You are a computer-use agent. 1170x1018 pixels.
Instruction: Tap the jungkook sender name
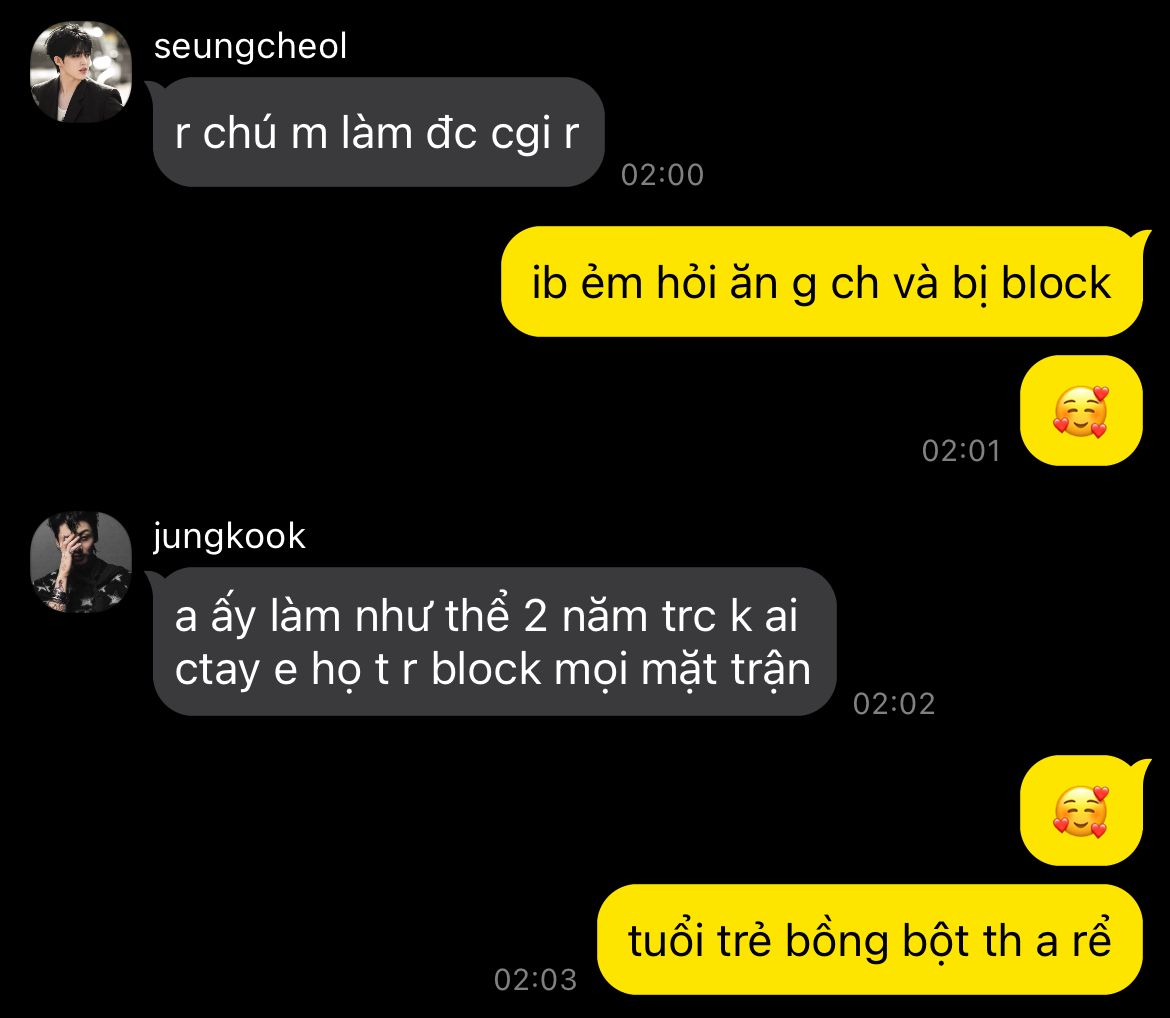click(229, 537)
